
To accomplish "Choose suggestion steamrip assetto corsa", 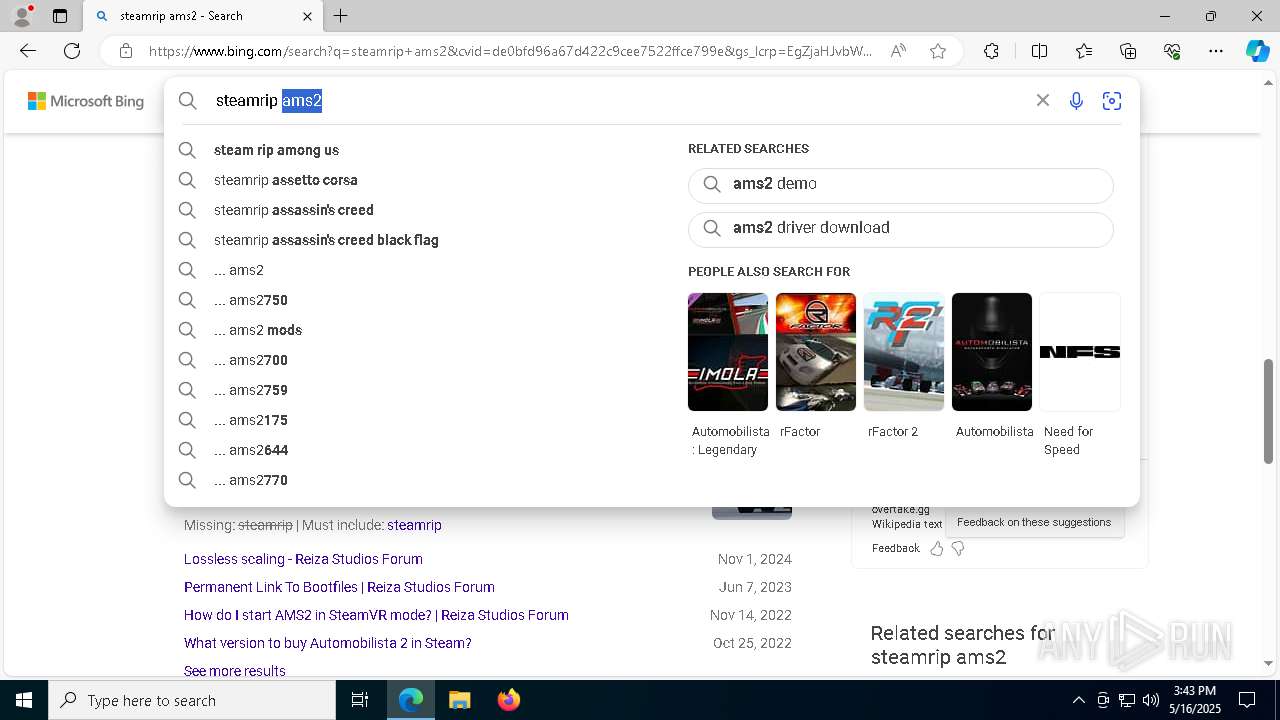I will pyautogui.click(x=285, y=180).
